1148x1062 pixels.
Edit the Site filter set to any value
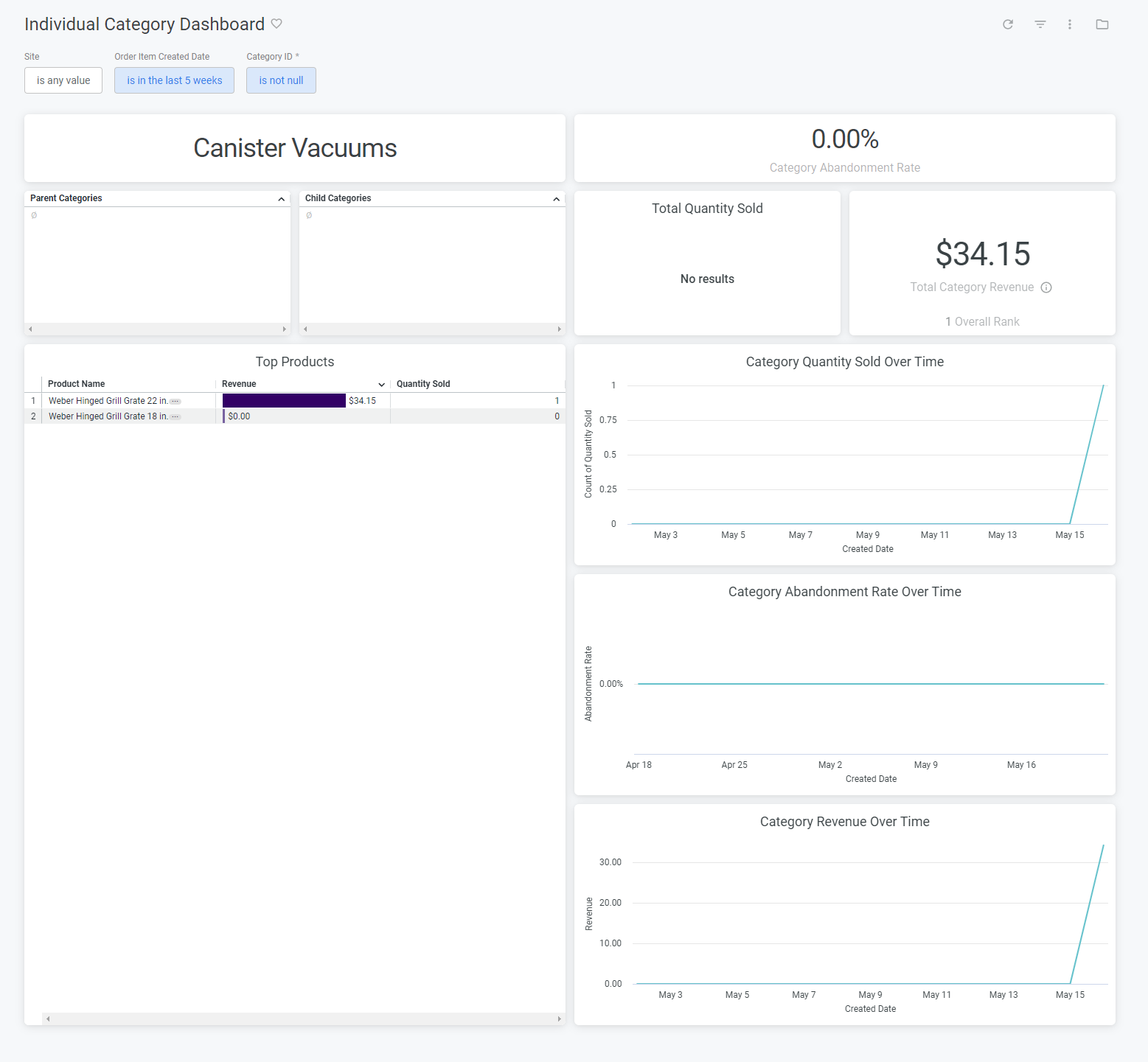pos(63,80)
